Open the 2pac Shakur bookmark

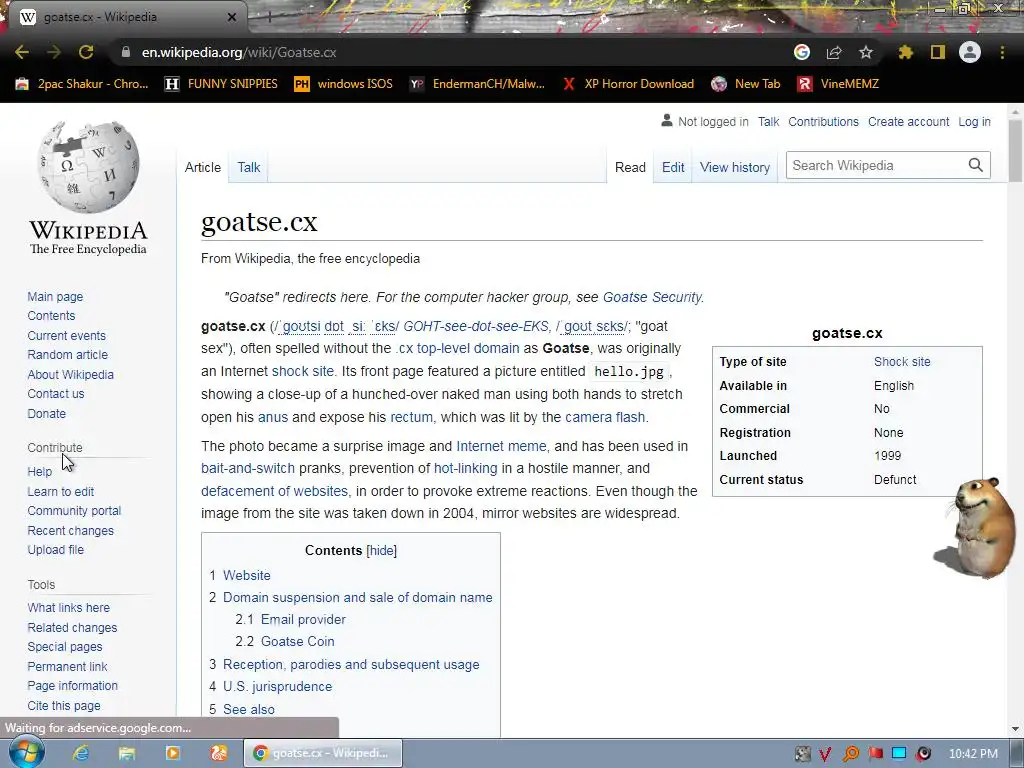point(82,84)
